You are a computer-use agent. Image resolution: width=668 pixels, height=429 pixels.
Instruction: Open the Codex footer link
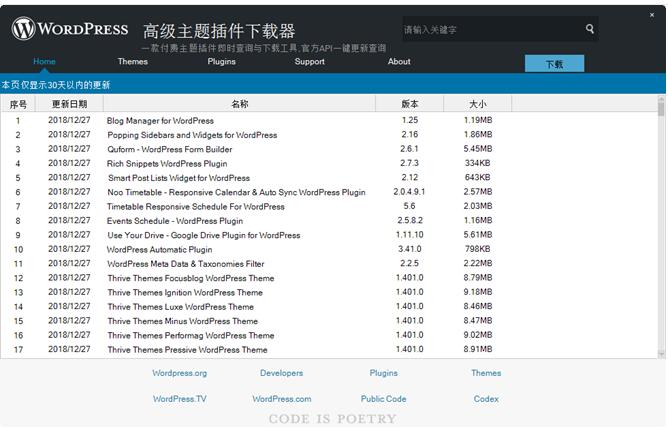(486, 399)
